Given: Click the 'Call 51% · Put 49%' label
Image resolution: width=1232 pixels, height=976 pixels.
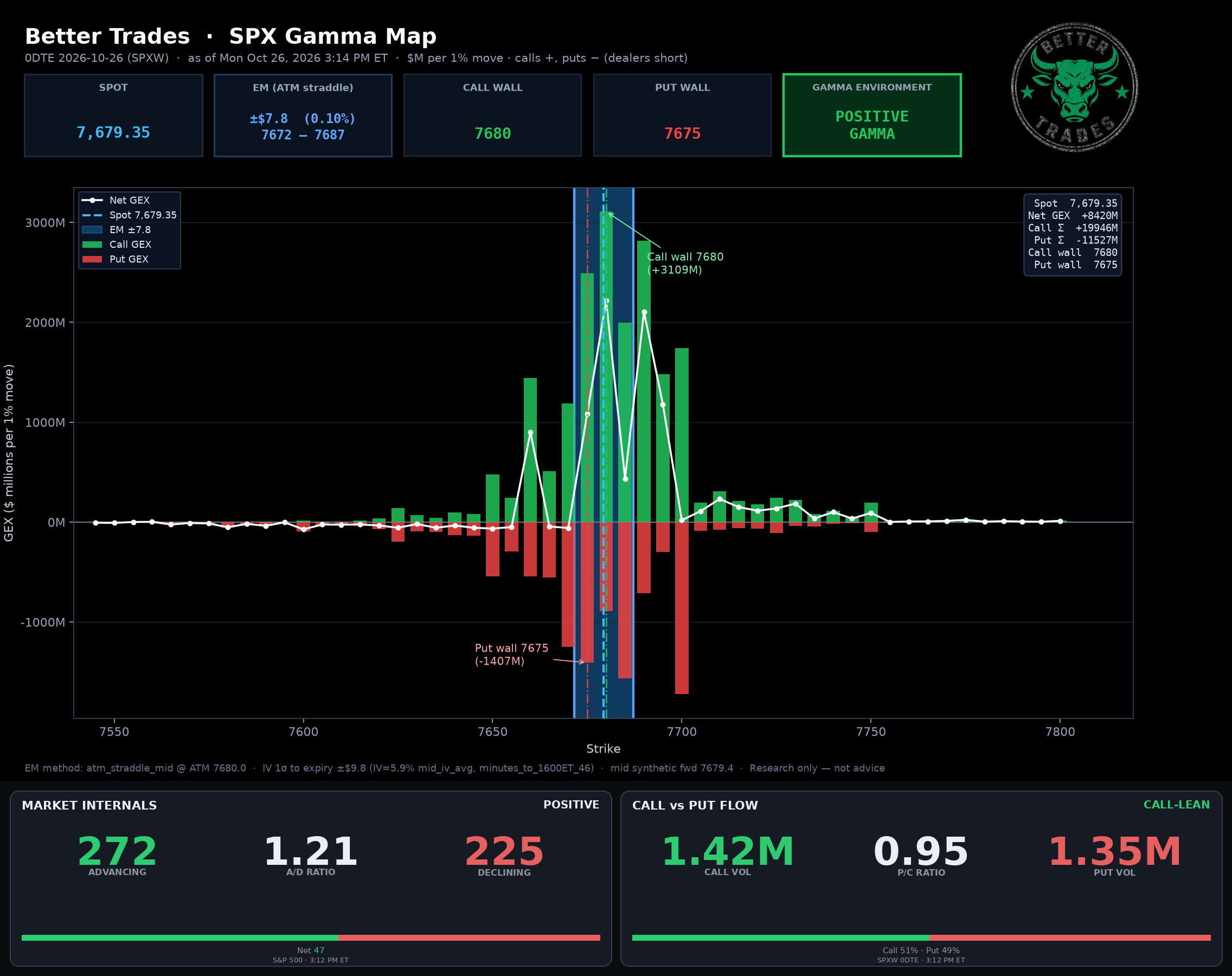Looking at the screenshot, I should click(921, 951).
